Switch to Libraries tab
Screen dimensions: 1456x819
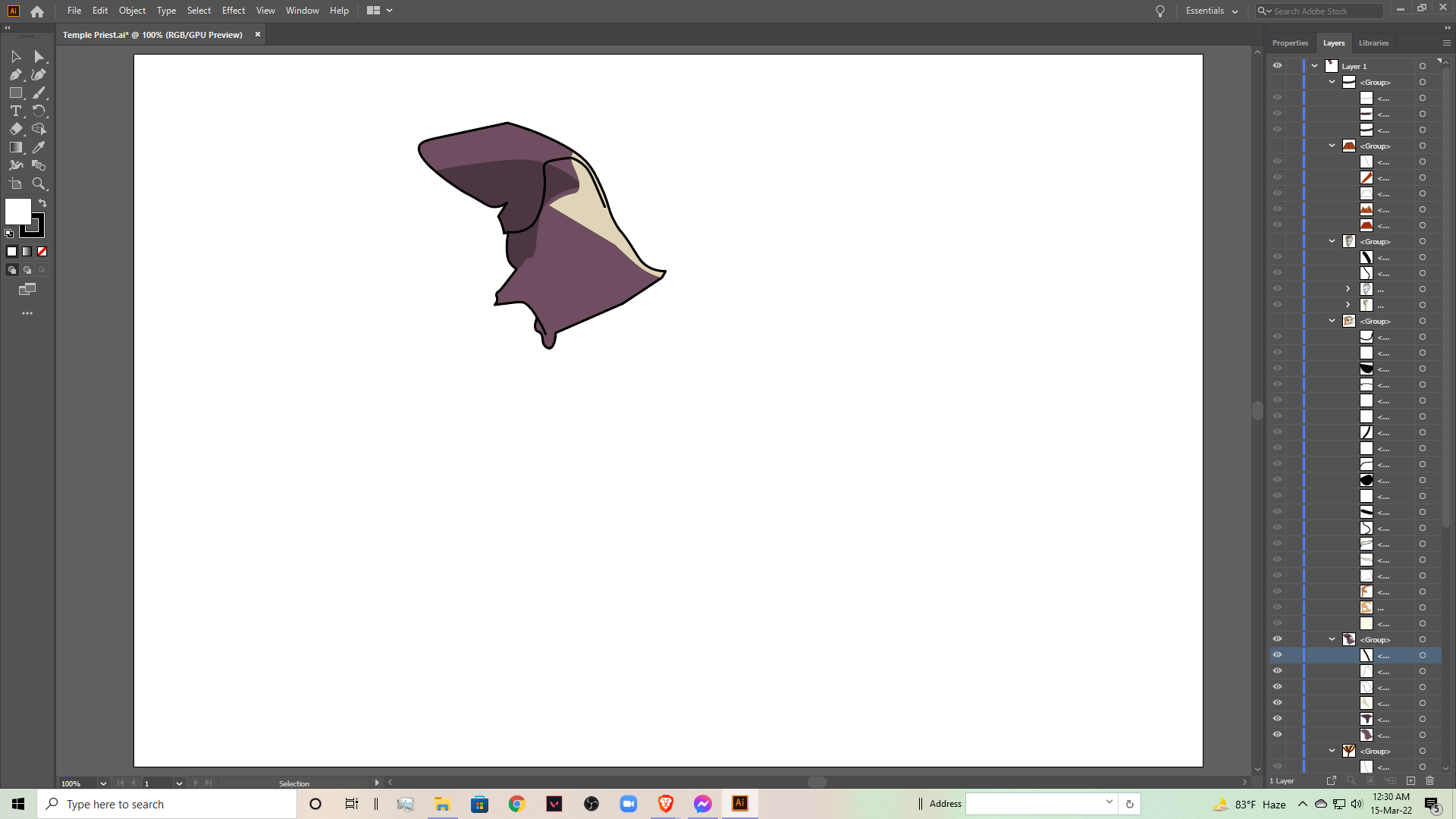pyautogui.click(x=1373, y=43)
